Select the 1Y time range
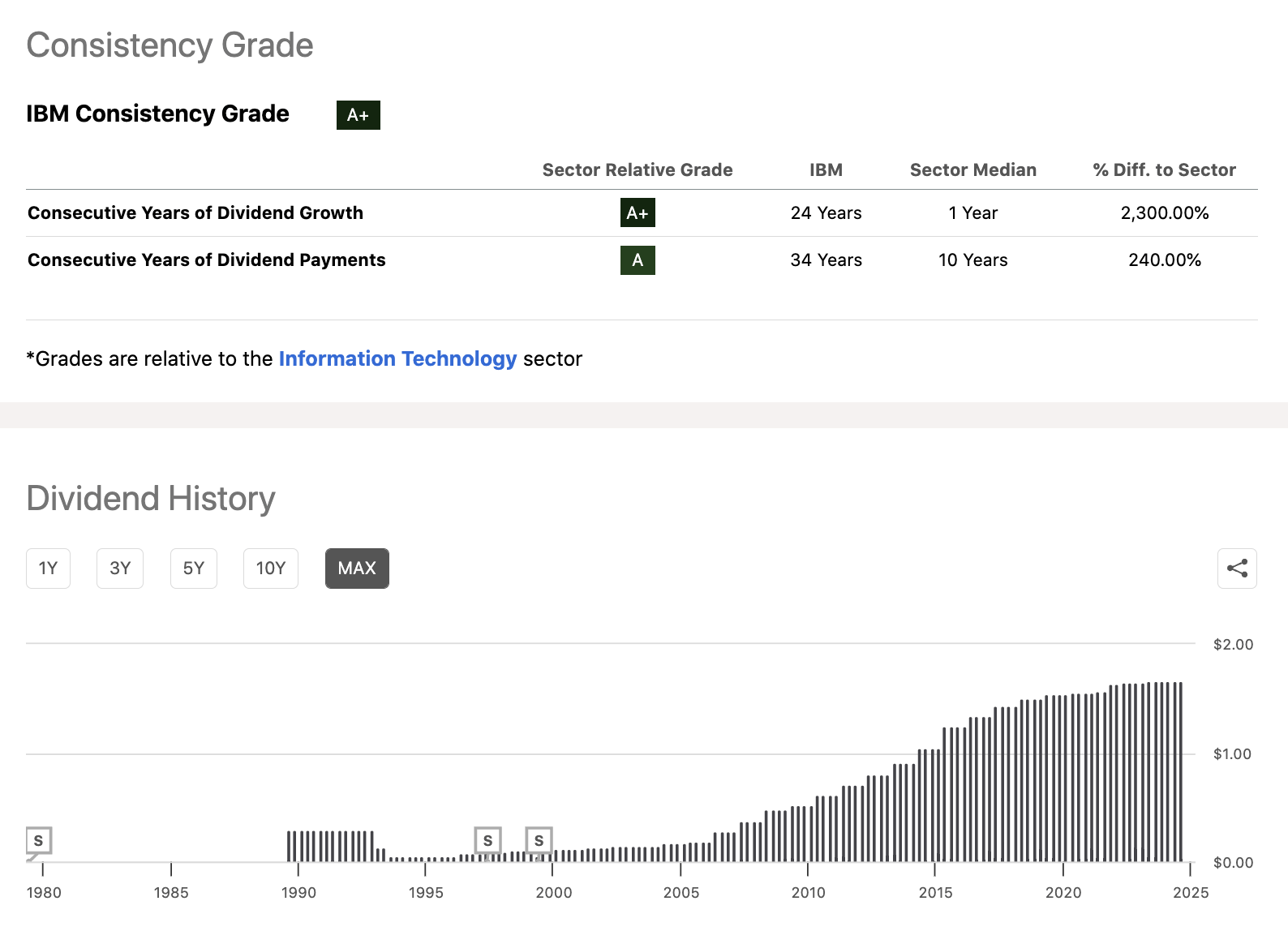This screenshot has width=1288, height=944. (48, 569)
